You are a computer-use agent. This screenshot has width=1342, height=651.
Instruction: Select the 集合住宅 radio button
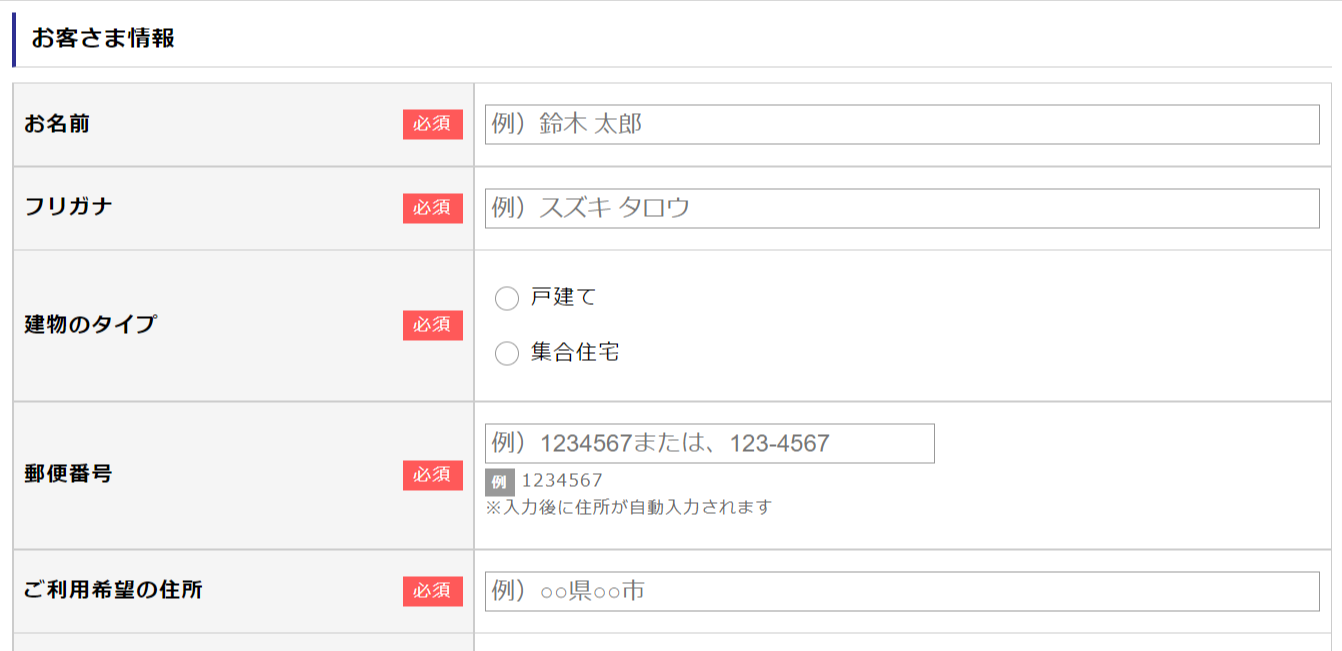pyautogui.click(x=507, y=353)
